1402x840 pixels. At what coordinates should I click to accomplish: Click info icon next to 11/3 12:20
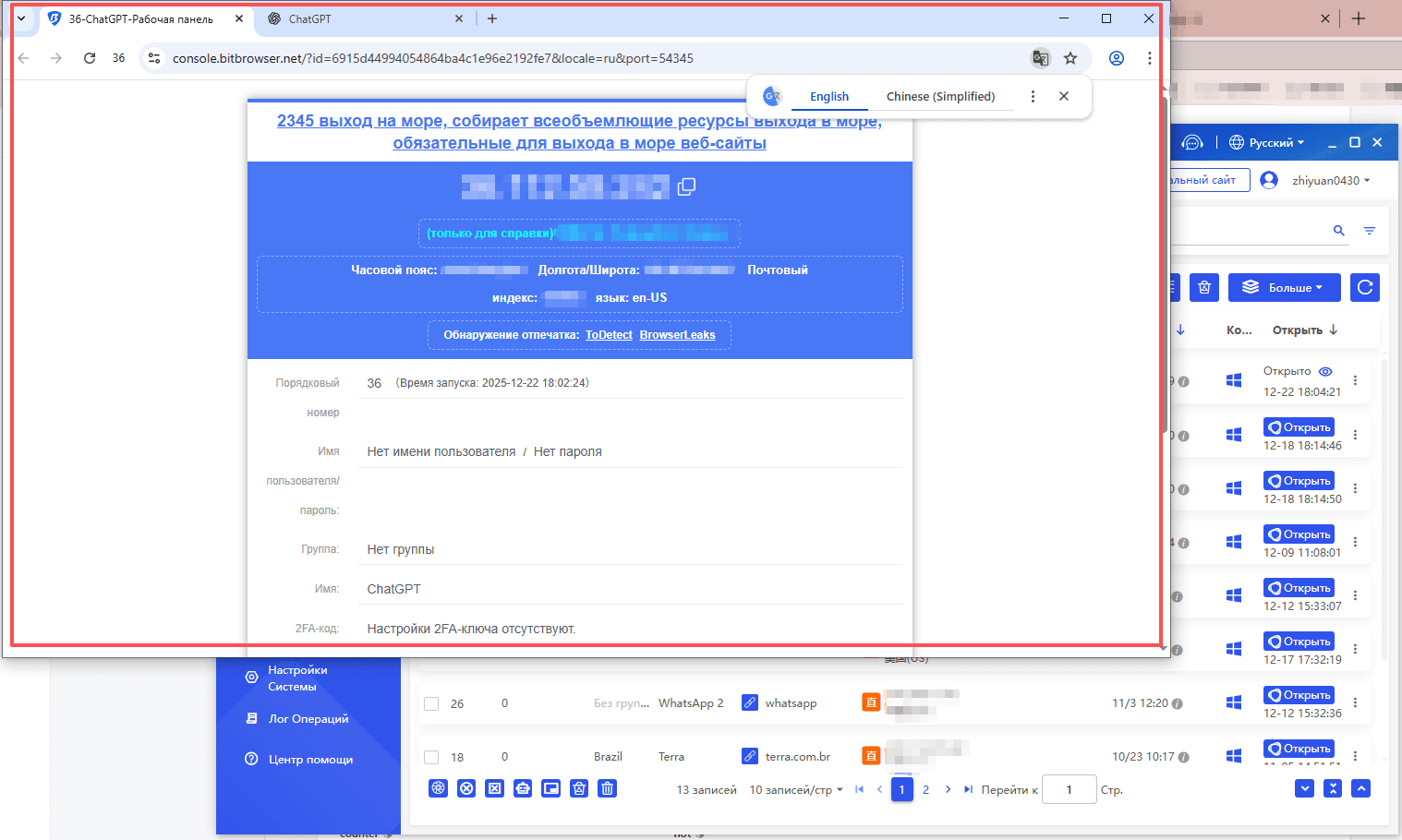click(1178, 703)
